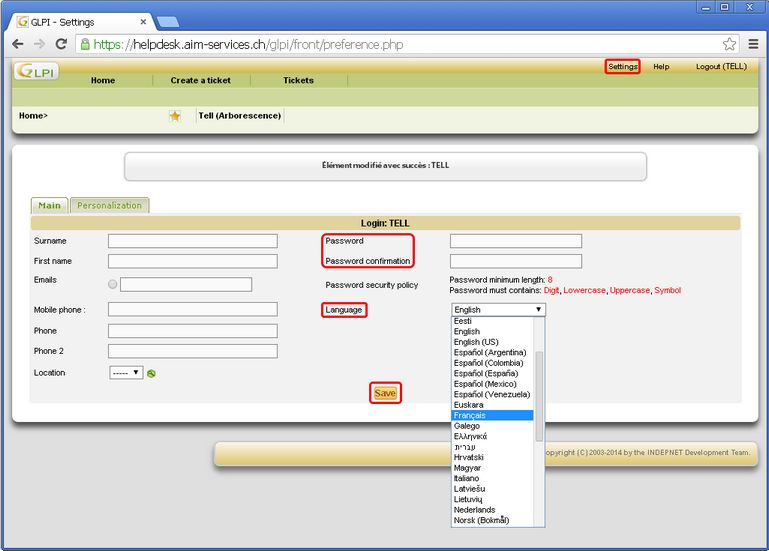Switch to the Personalization tab
The height and width of the screenshot is (551, 769).
click(110, 205)
